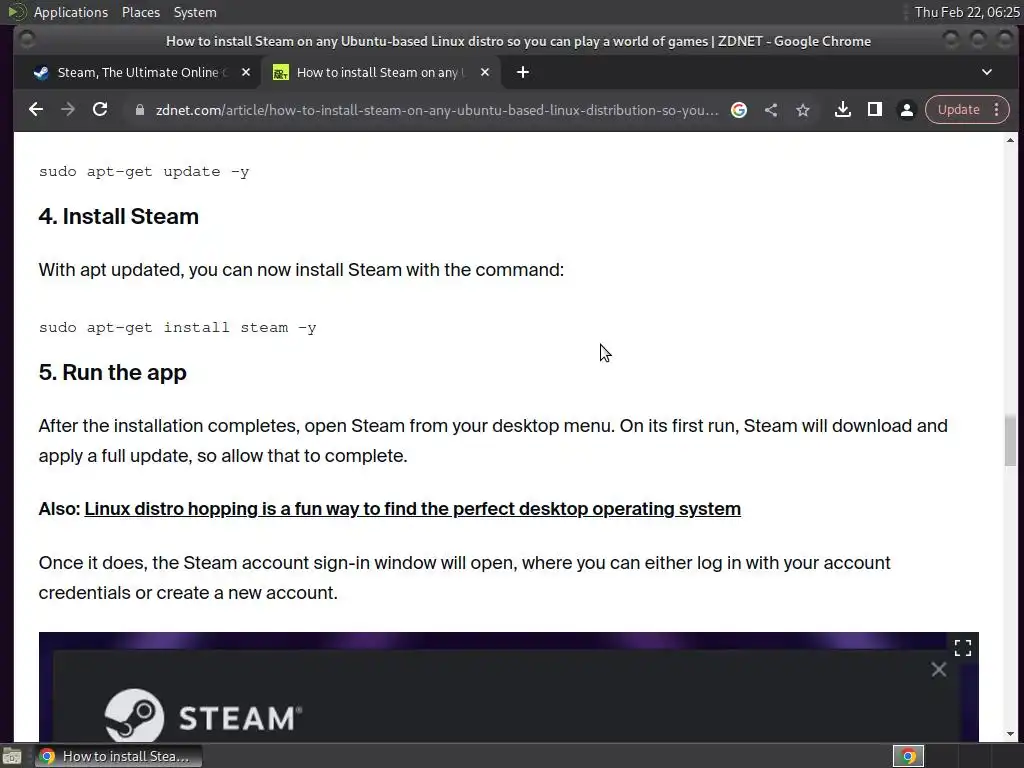1024x768 pixels.
Task: Bookmark this page with star icon
Action: (x=803, y=110)
